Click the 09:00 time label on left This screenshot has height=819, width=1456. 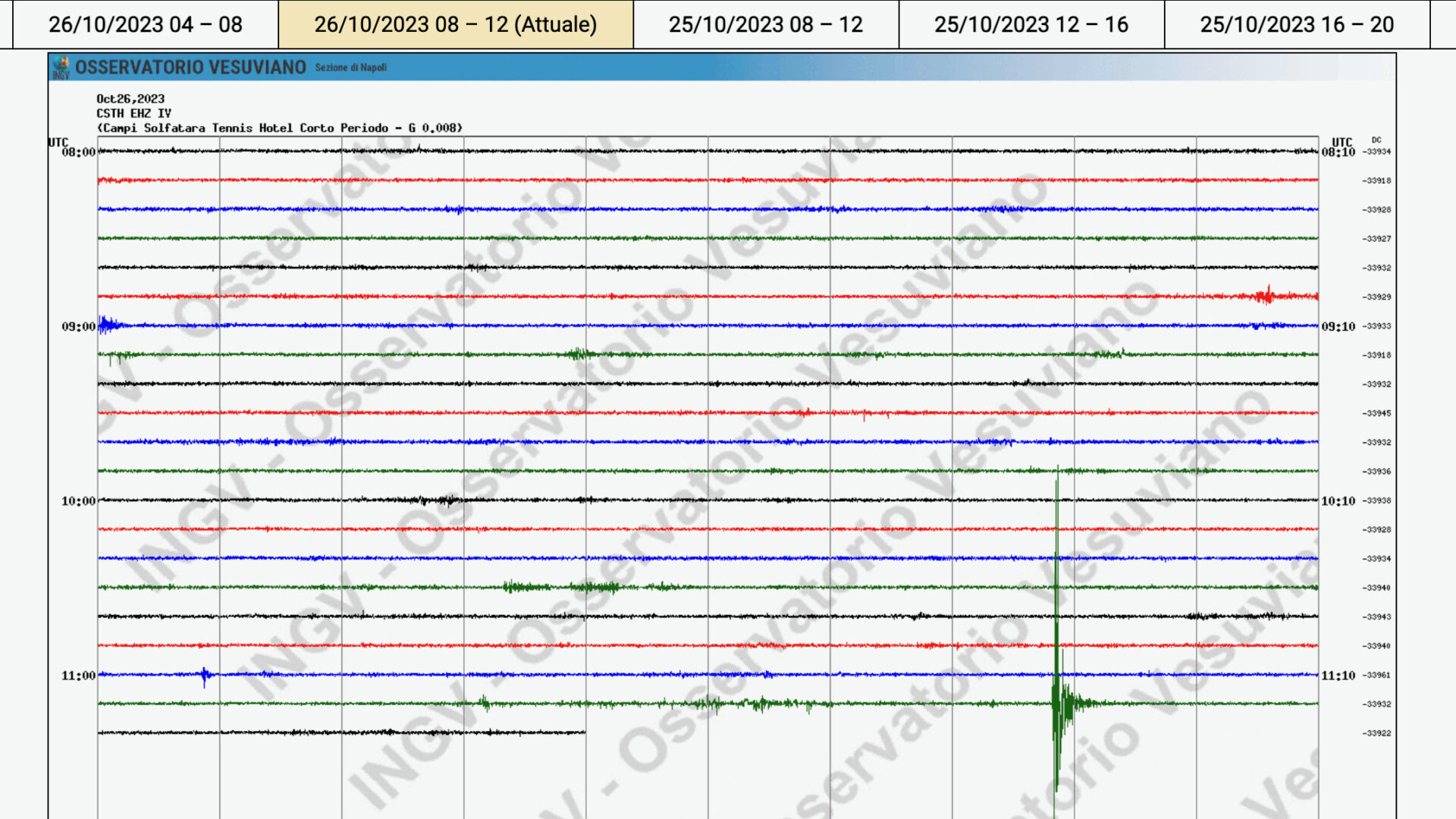pos(79,327)
